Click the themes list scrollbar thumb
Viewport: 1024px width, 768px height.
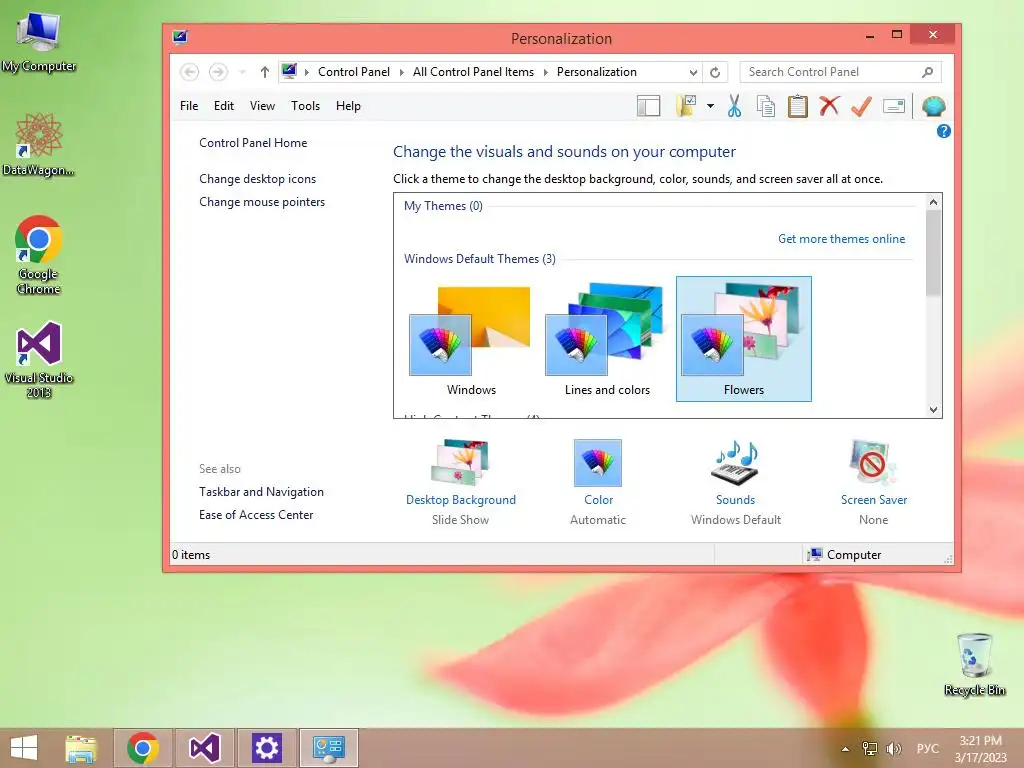click(933, 252)
